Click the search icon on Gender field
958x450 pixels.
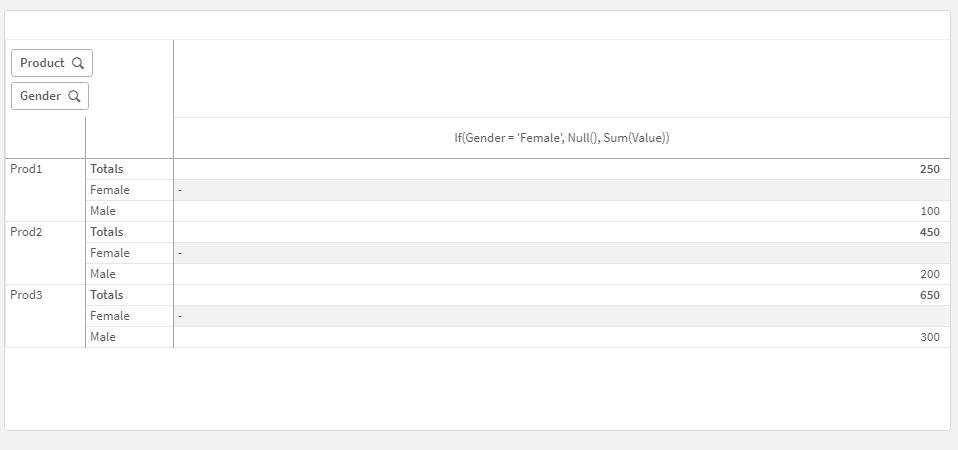pyautogui.click(x=74, y=97)
